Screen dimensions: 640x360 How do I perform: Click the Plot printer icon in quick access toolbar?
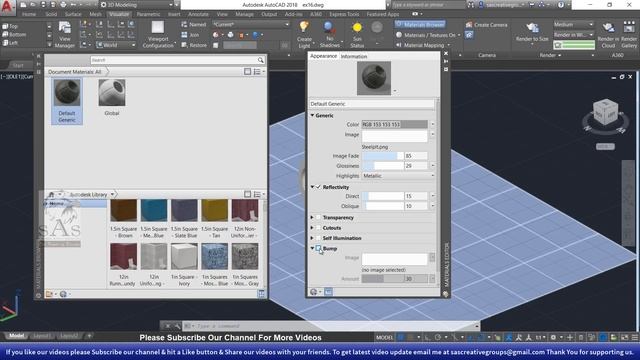click(63, 5)
